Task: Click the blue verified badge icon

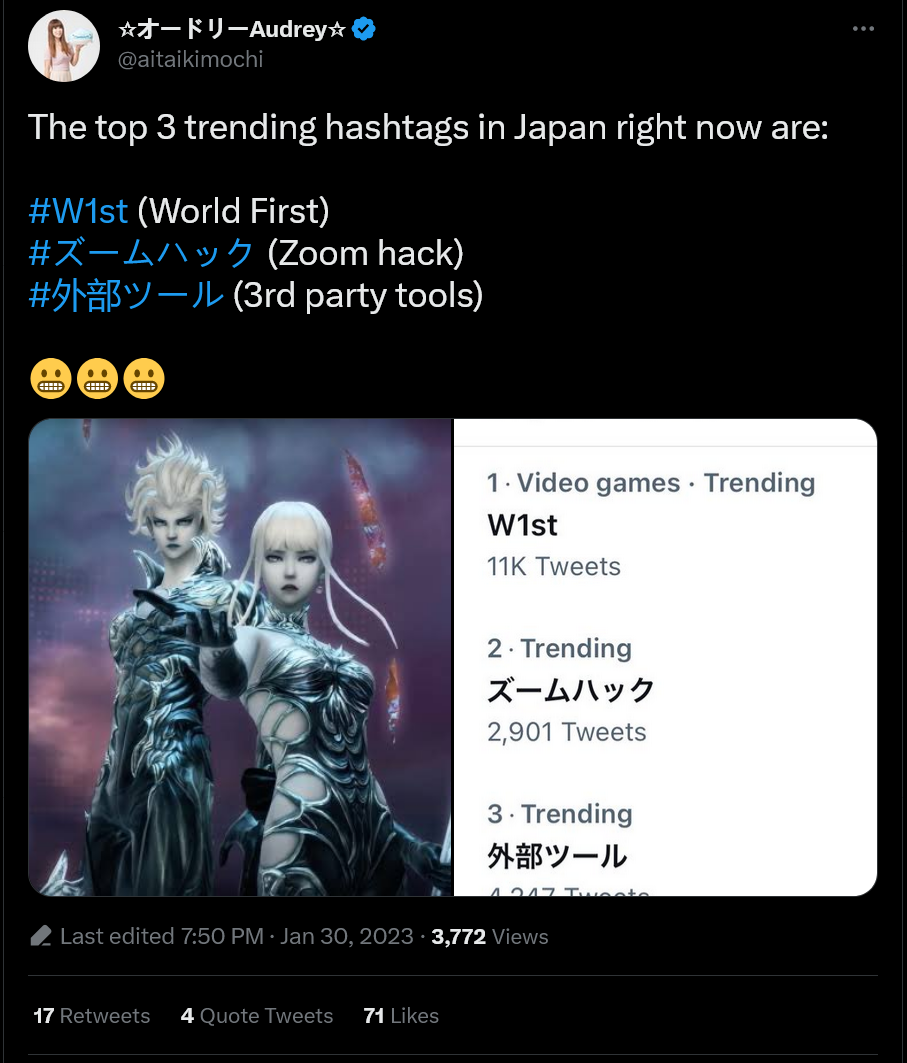Action: pyautogui.click(x=364, y=29)
